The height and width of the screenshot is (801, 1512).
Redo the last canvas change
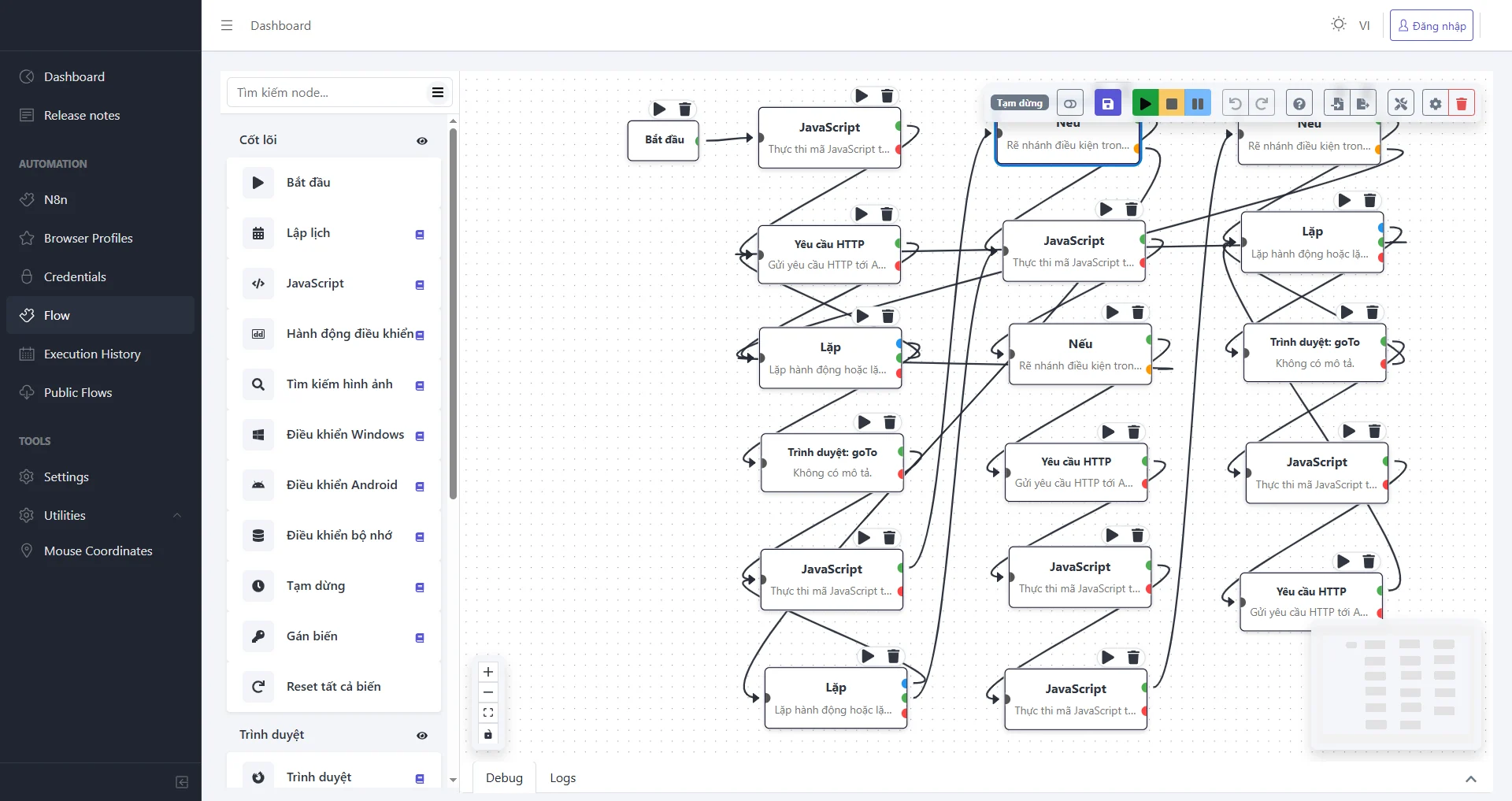pos(1261,103)
